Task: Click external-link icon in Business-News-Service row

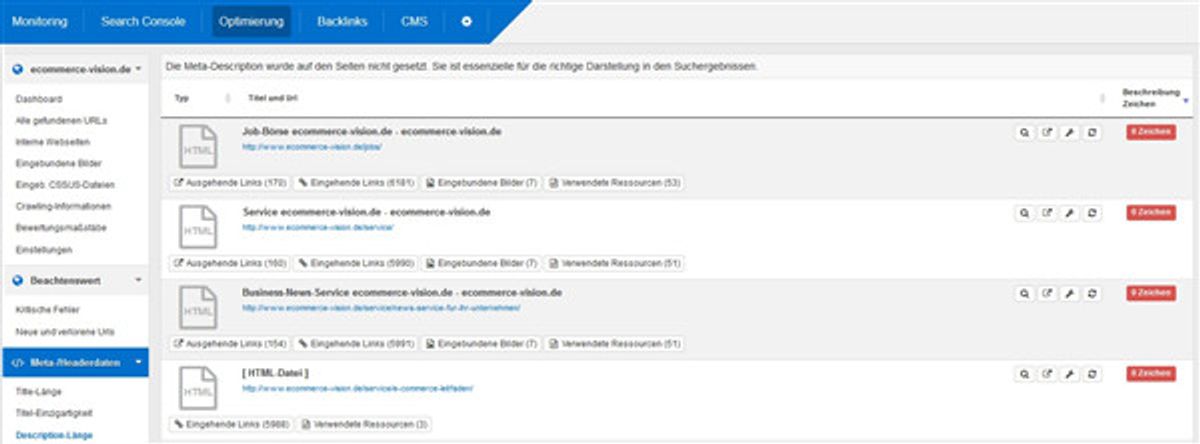Action: coord(1047,294)
